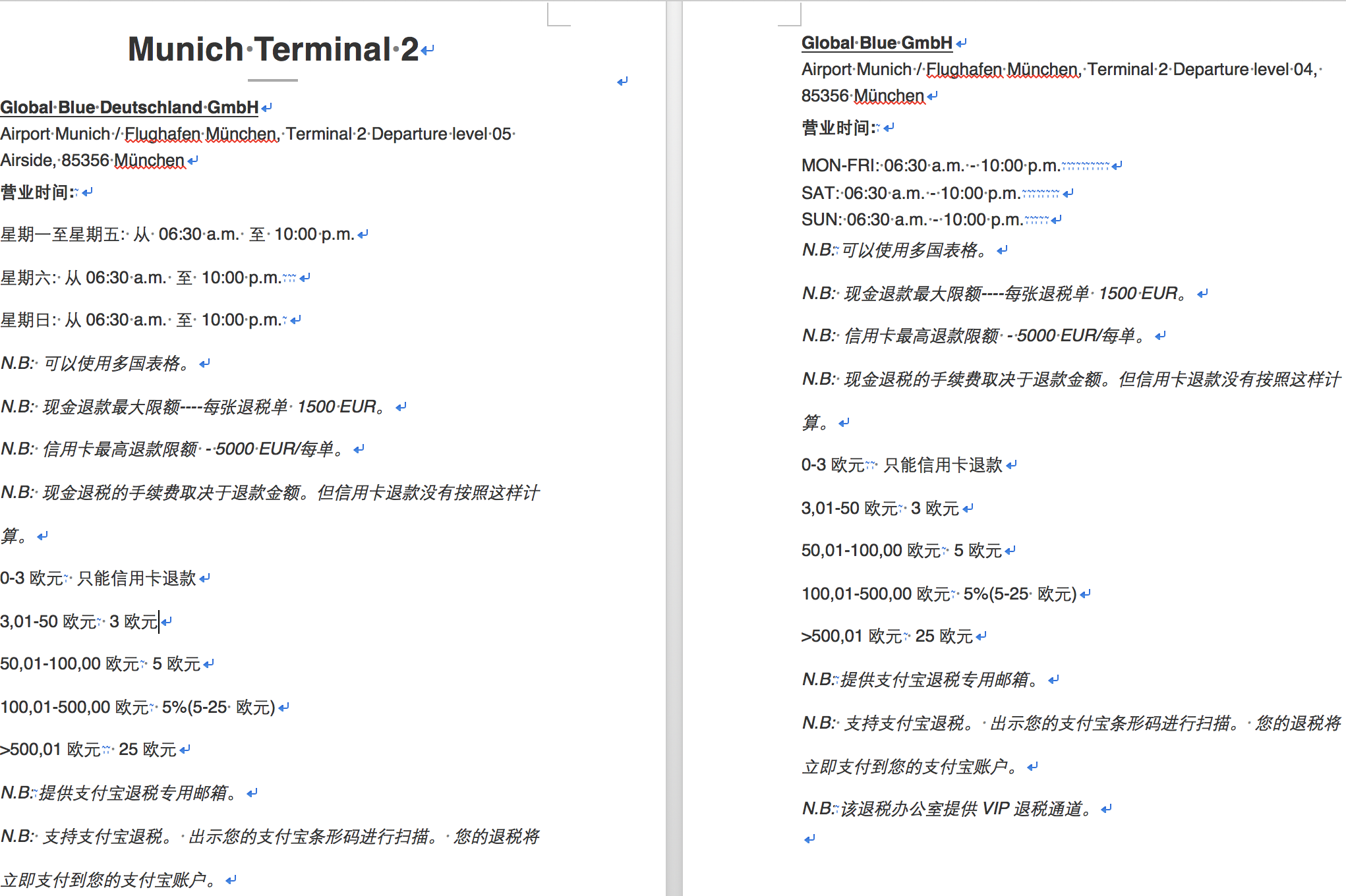The height and width of the screenshot is (896, 1346).
Task: Click right page '100,01-500,00 欧元' line
Action: [939, 594]
